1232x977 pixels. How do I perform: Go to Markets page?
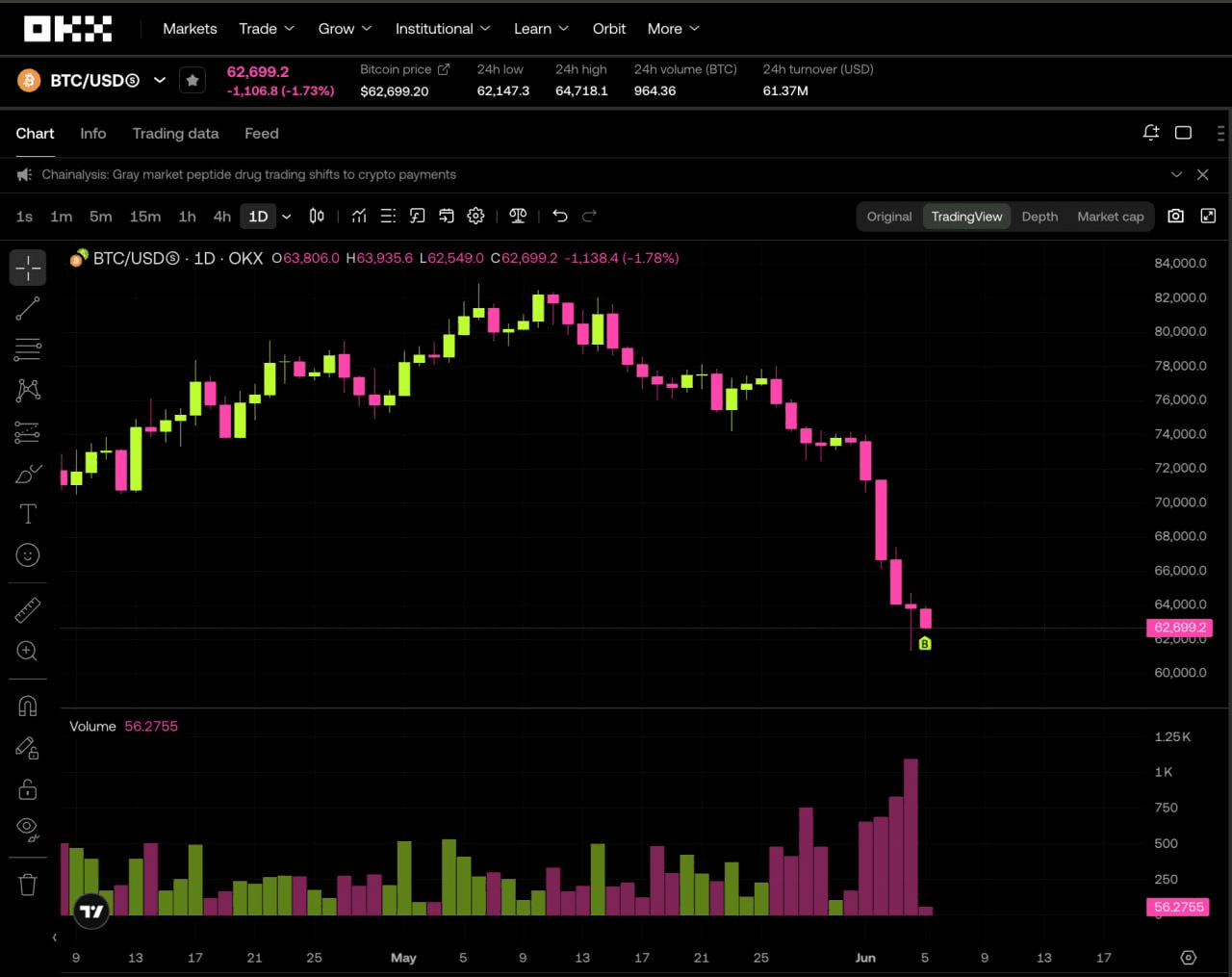[190, 29]
